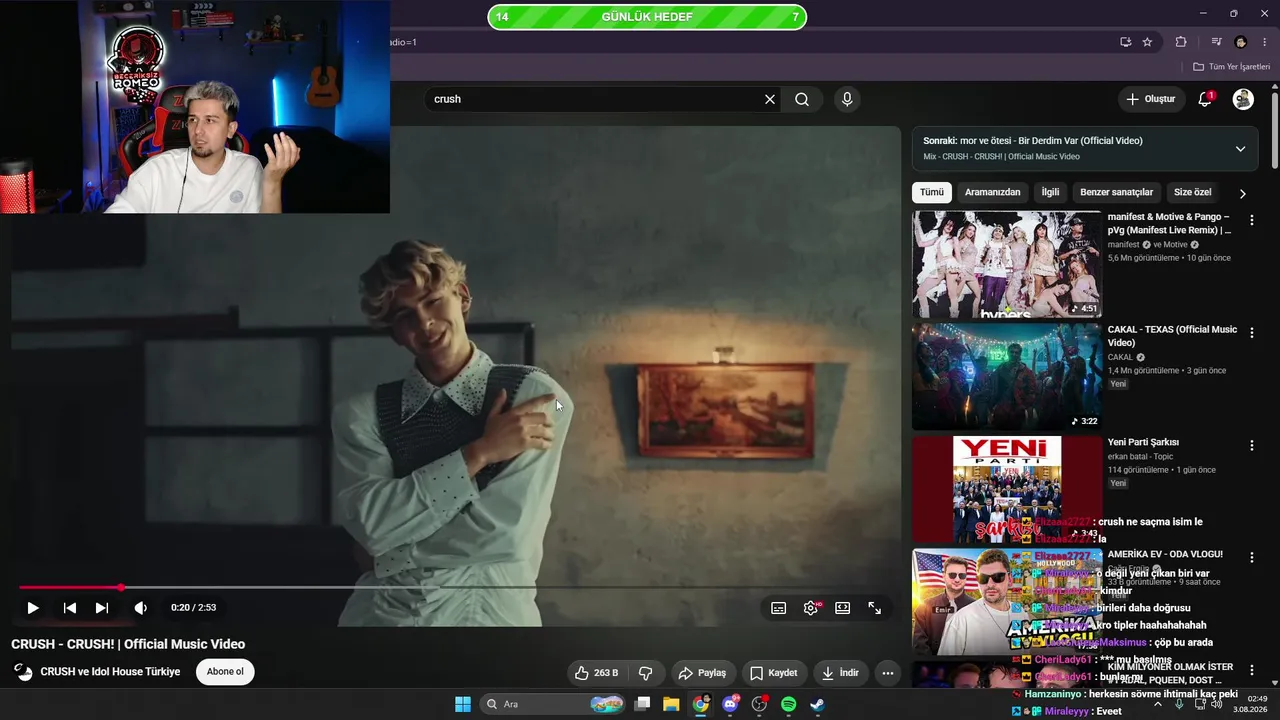Mute the video using the speaker icon
This screenshot has width=1280, height=720.
click(141, 608)
